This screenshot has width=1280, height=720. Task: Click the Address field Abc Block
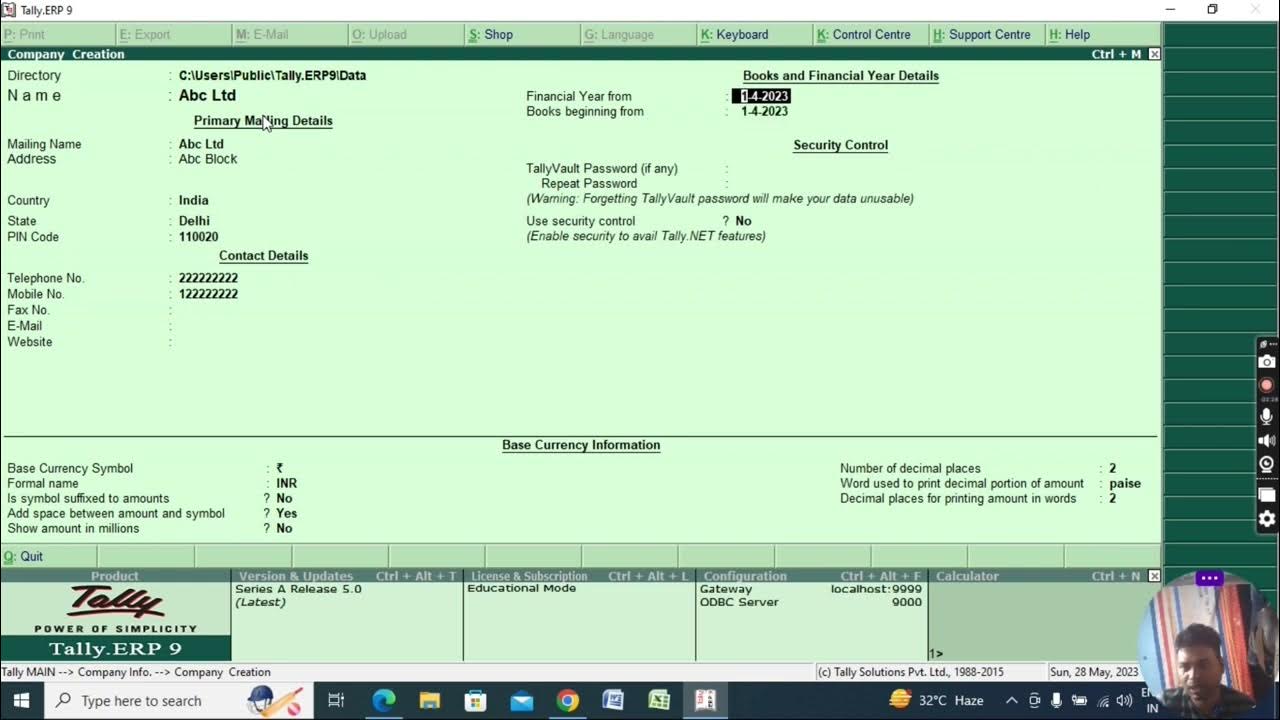click(208, 159)
